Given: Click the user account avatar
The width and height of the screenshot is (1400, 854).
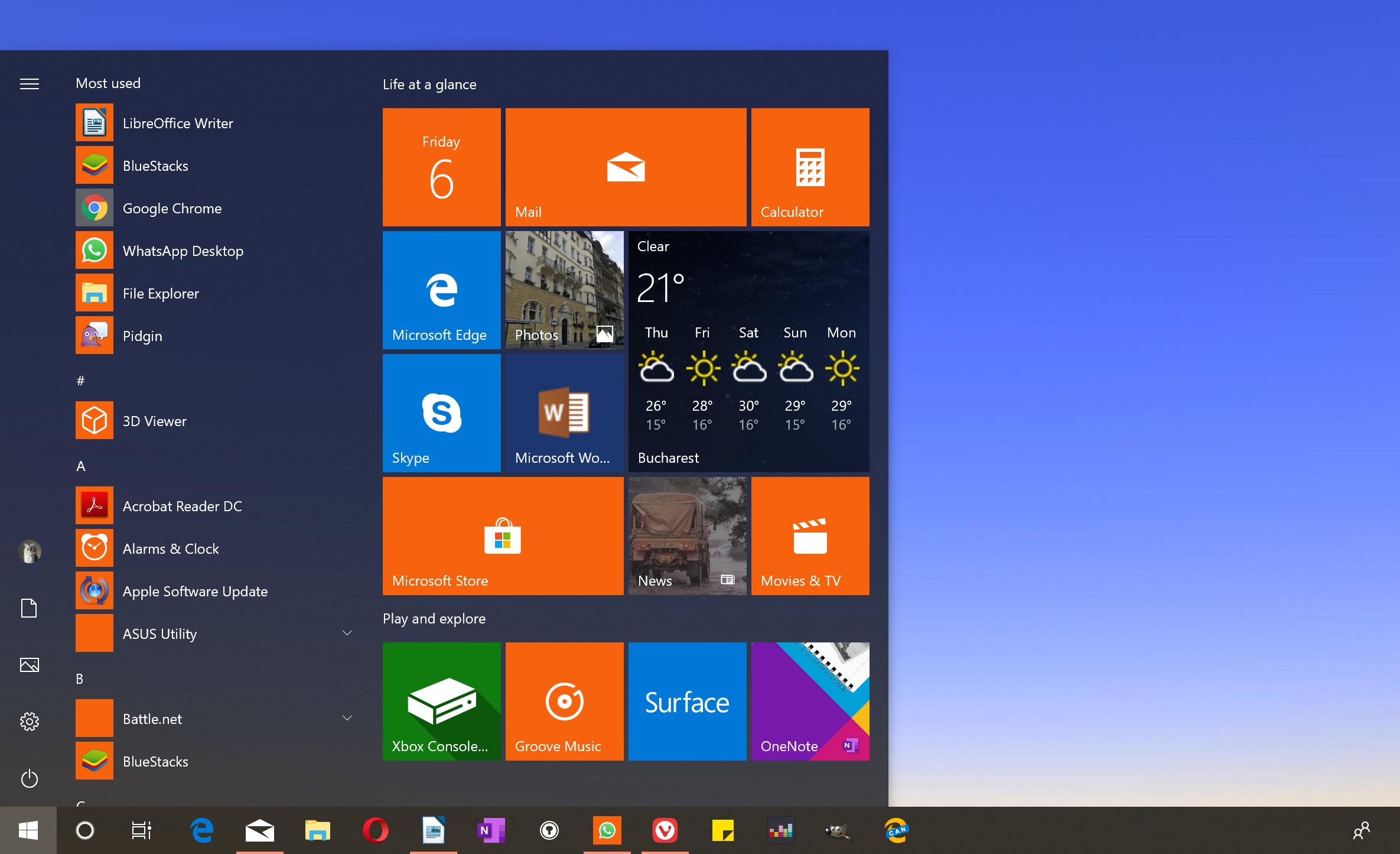Looking at the screenshot, I should pyautogui.click(x=30, y=551).
